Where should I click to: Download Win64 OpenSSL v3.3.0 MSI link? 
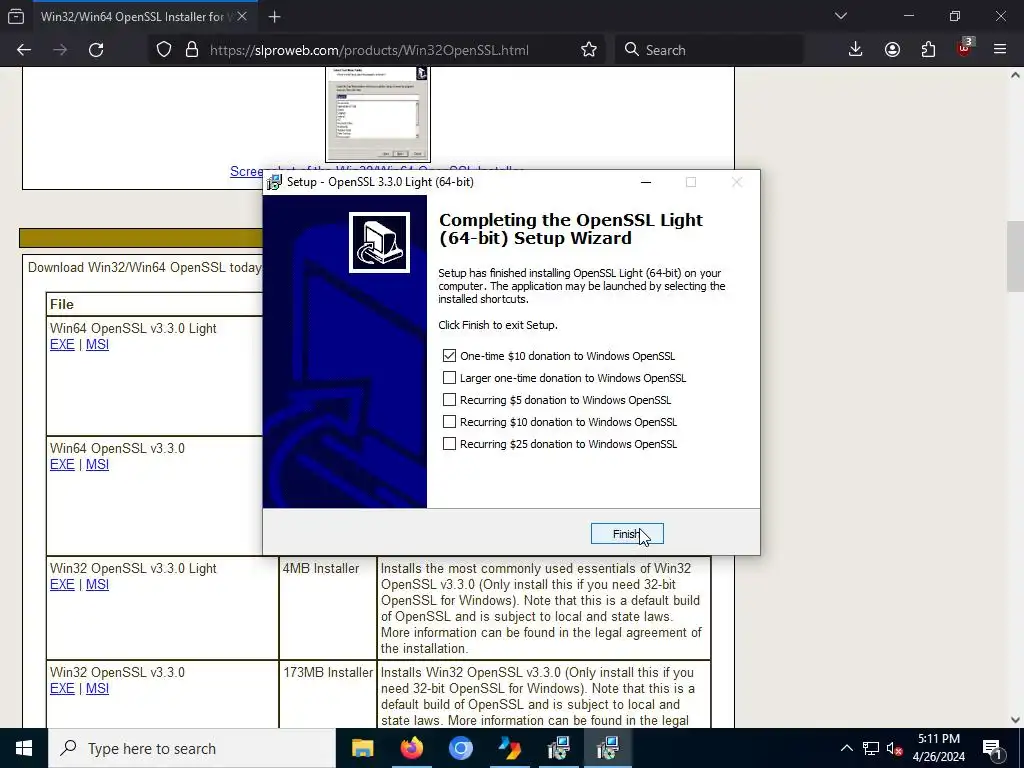click(x=97, y=465)
